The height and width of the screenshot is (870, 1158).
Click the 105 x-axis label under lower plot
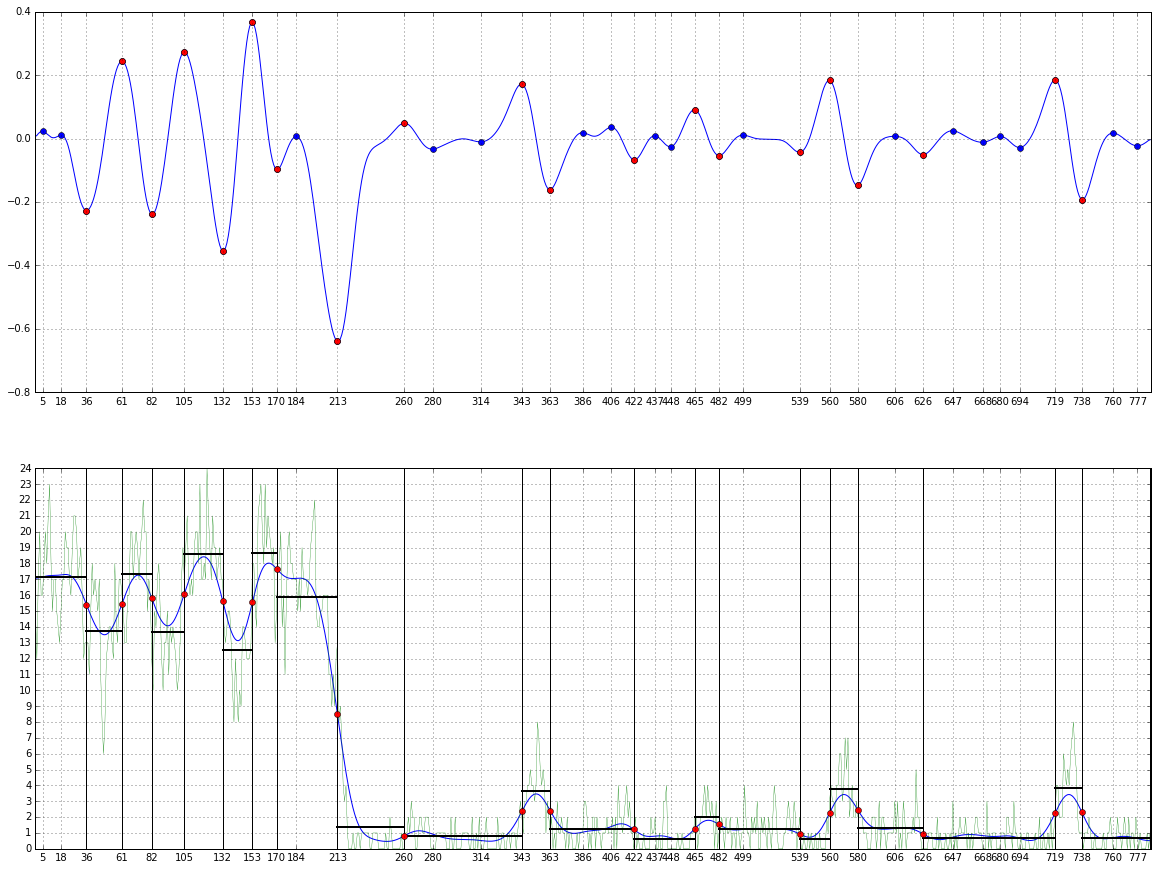point(184,858)
